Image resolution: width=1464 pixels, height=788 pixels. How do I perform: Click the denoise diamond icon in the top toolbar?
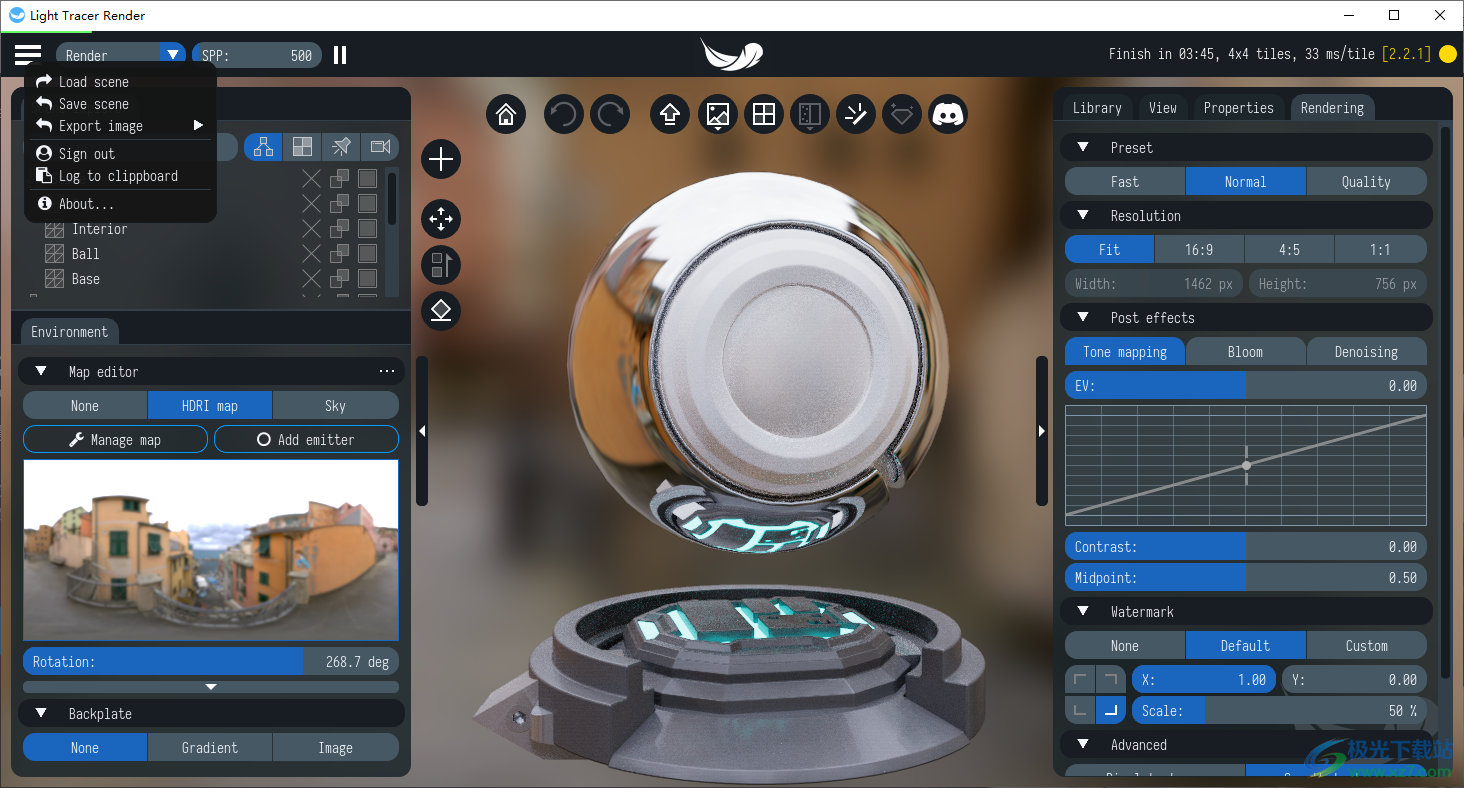coord(901,113)
